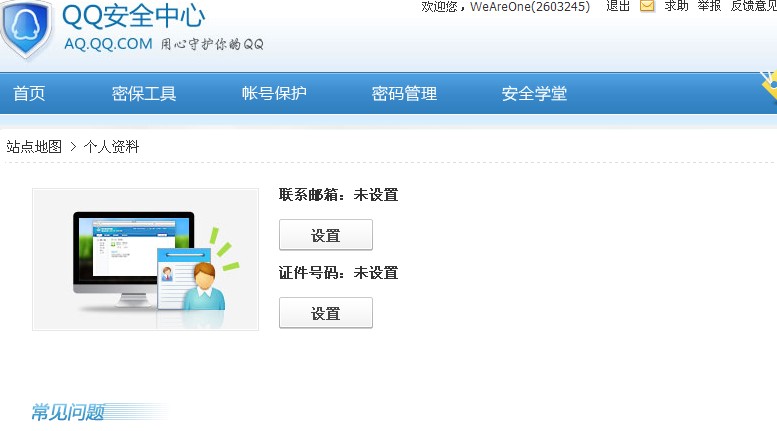Go to 首页 in navigation bar
The width and height of the screenshot is (777, 431).
29,93
